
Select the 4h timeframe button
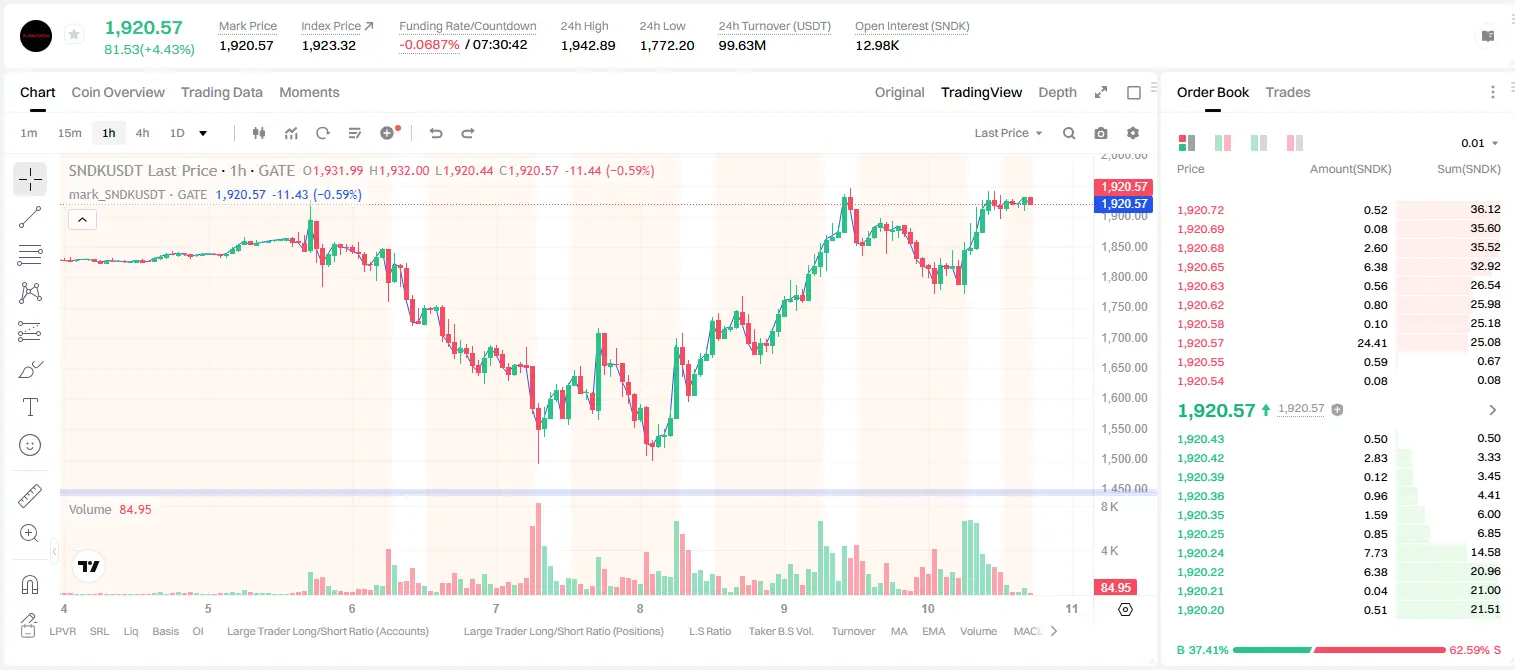[x=142, y=133]
